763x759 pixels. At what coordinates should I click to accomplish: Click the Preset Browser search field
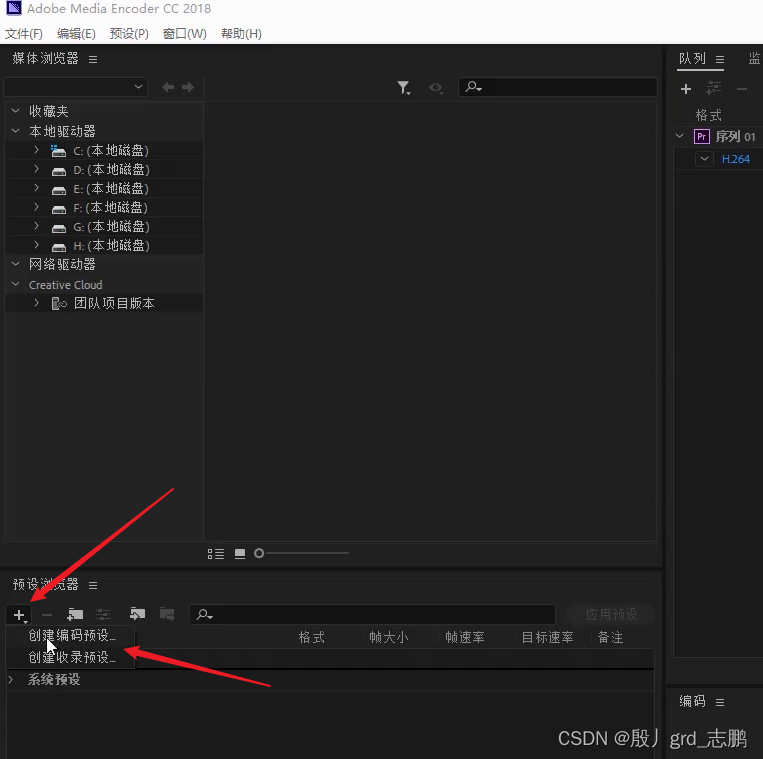(372, 614)
